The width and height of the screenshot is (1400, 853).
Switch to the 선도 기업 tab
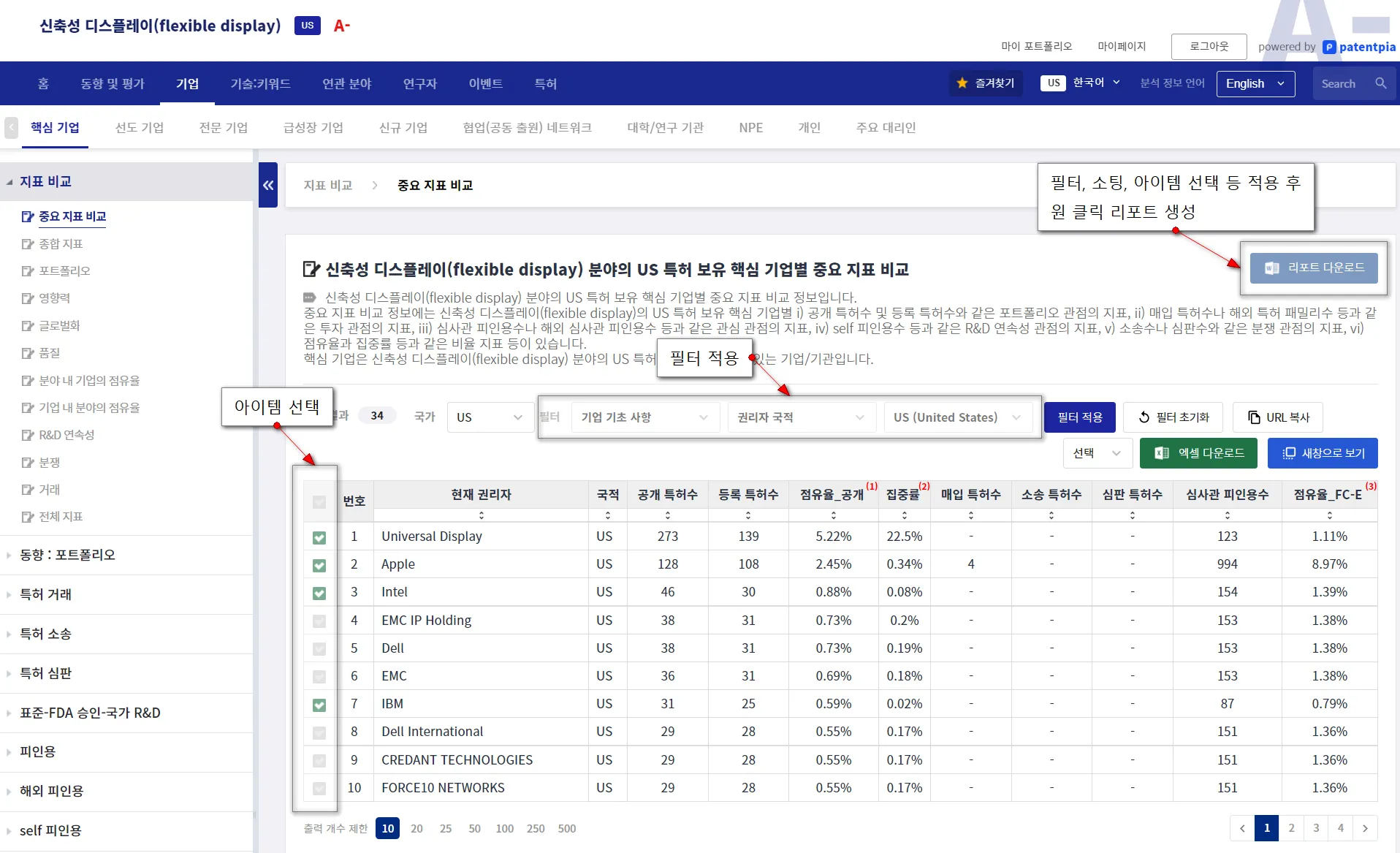[140, 127]
